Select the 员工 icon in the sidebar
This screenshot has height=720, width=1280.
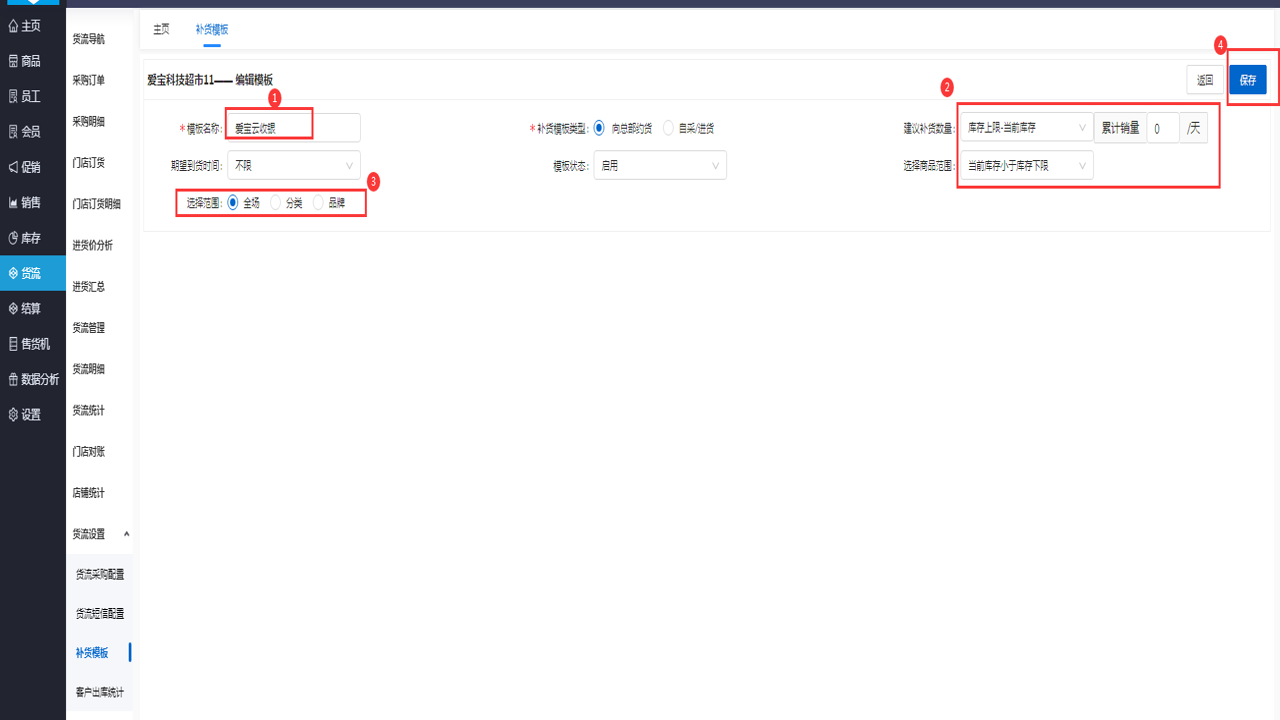(13, 96)
